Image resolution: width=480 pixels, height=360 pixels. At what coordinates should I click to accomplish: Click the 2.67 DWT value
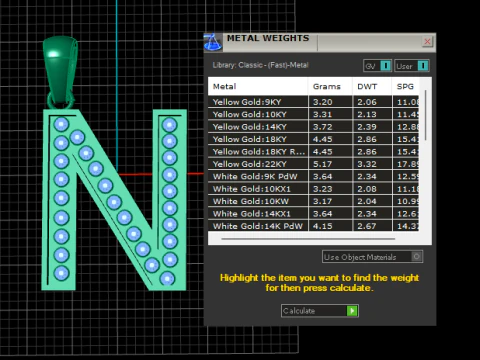[x=367, y=226]
